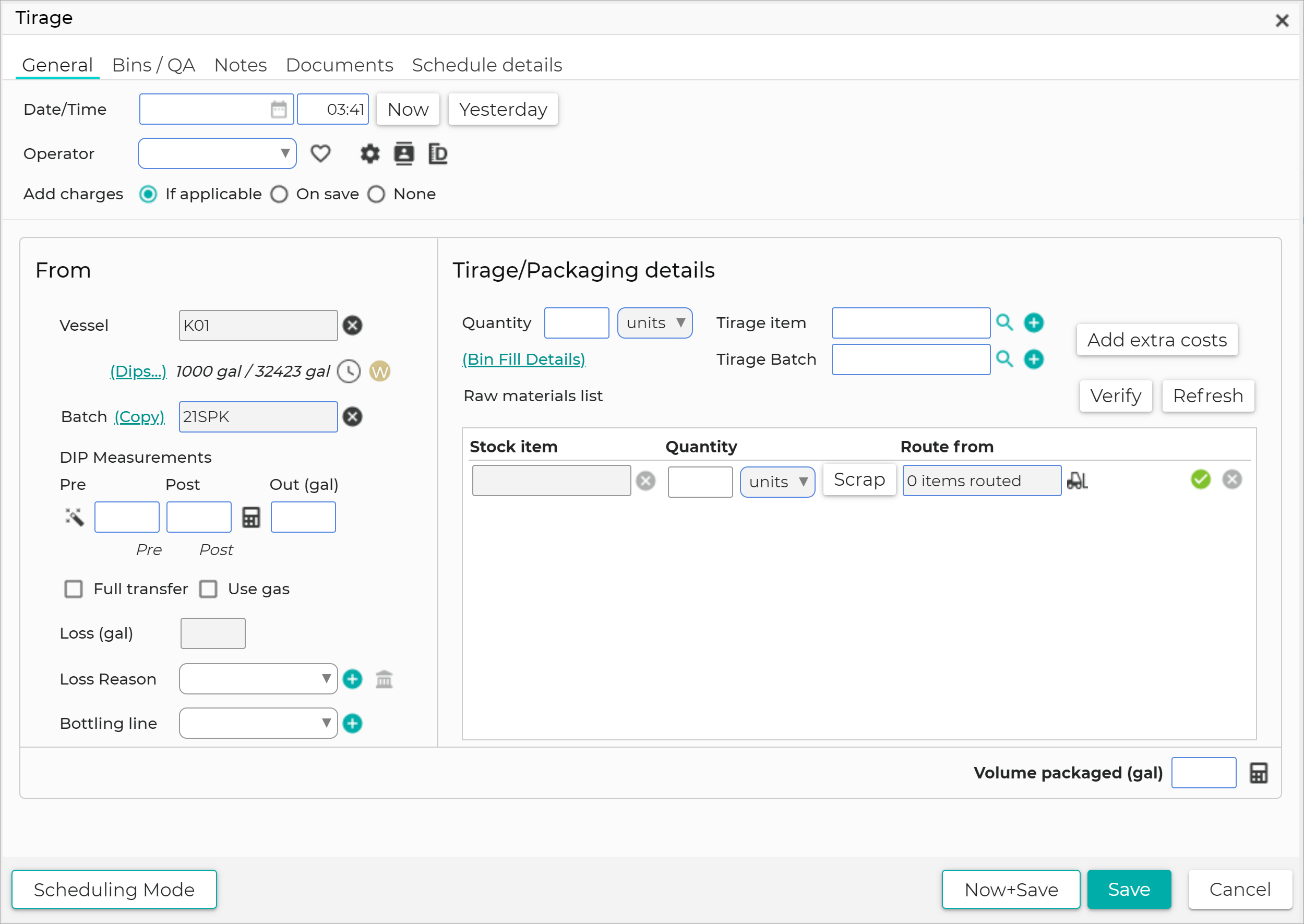Open the DIP measurements calculator icon
Screen dimensions: 1304x924
pyautogui.click(x=251, y=517)
